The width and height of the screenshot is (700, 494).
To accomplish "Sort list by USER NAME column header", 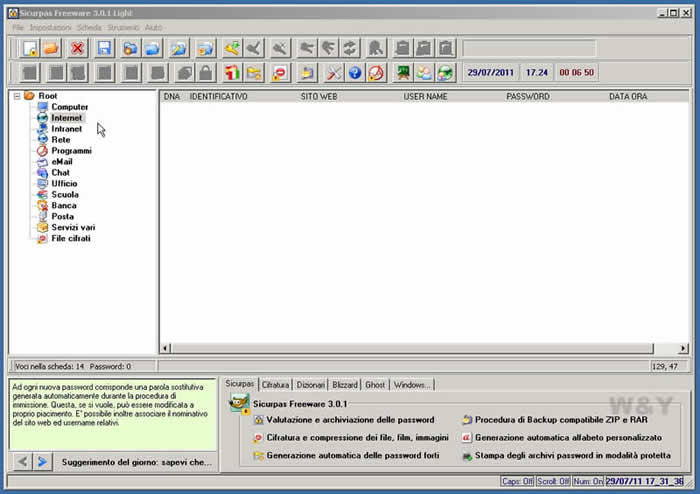I will tap(426, 97).
